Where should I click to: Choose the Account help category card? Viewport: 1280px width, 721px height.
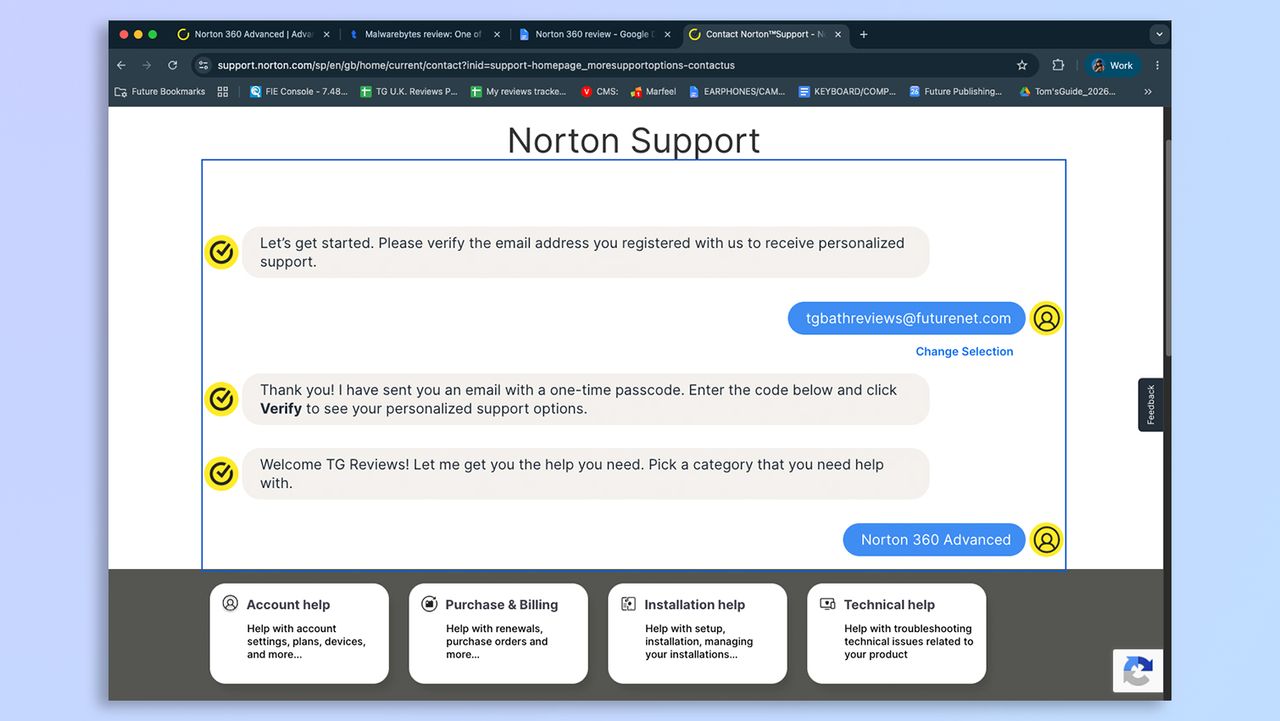299,634
